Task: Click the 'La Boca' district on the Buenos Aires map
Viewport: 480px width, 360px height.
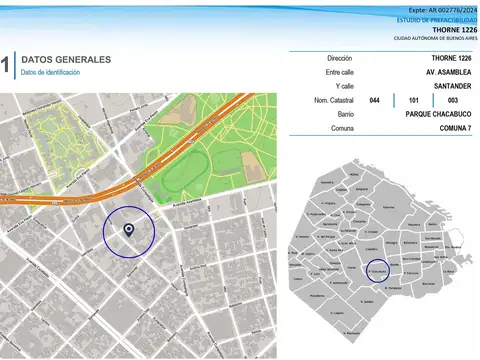Action: [448, 271]
